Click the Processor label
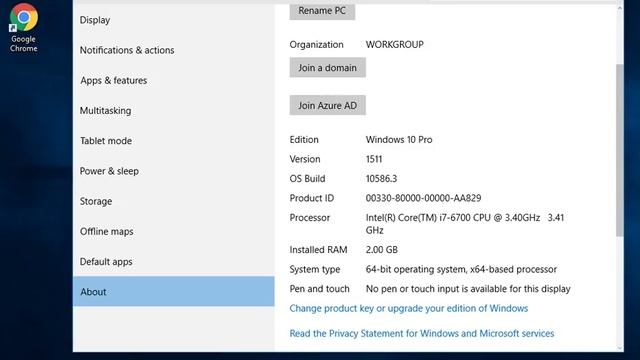The height and width of the screenshot is (360, 640). [x=310, y=218]
